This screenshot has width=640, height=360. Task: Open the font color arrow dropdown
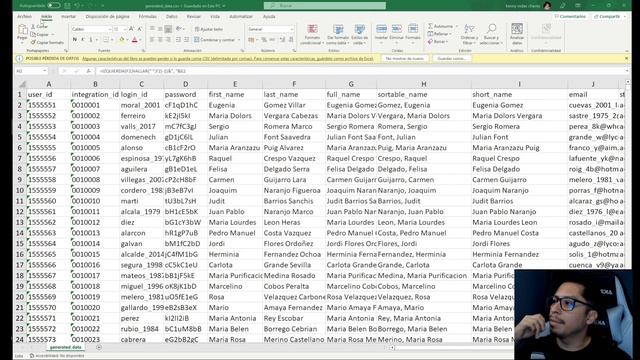[x=140, y=40]
